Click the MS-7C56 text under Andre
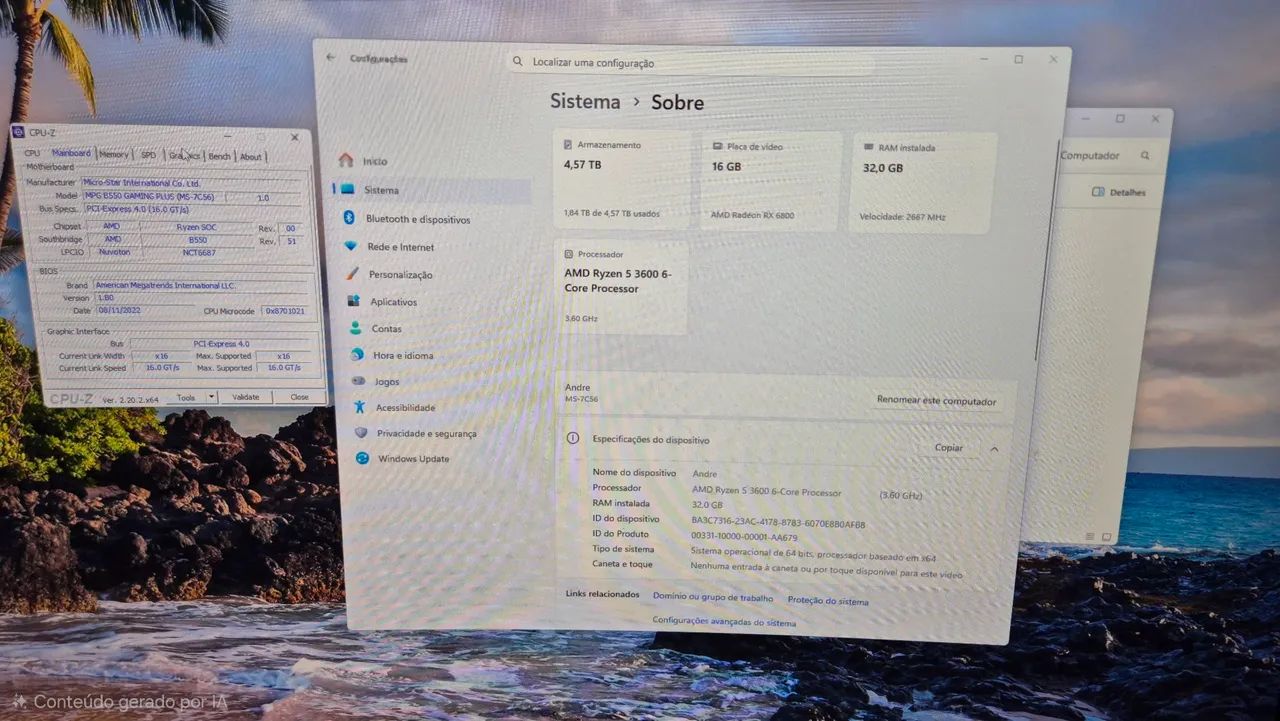Viewport: 1280px width, 721px height. [x=581, y=399]
